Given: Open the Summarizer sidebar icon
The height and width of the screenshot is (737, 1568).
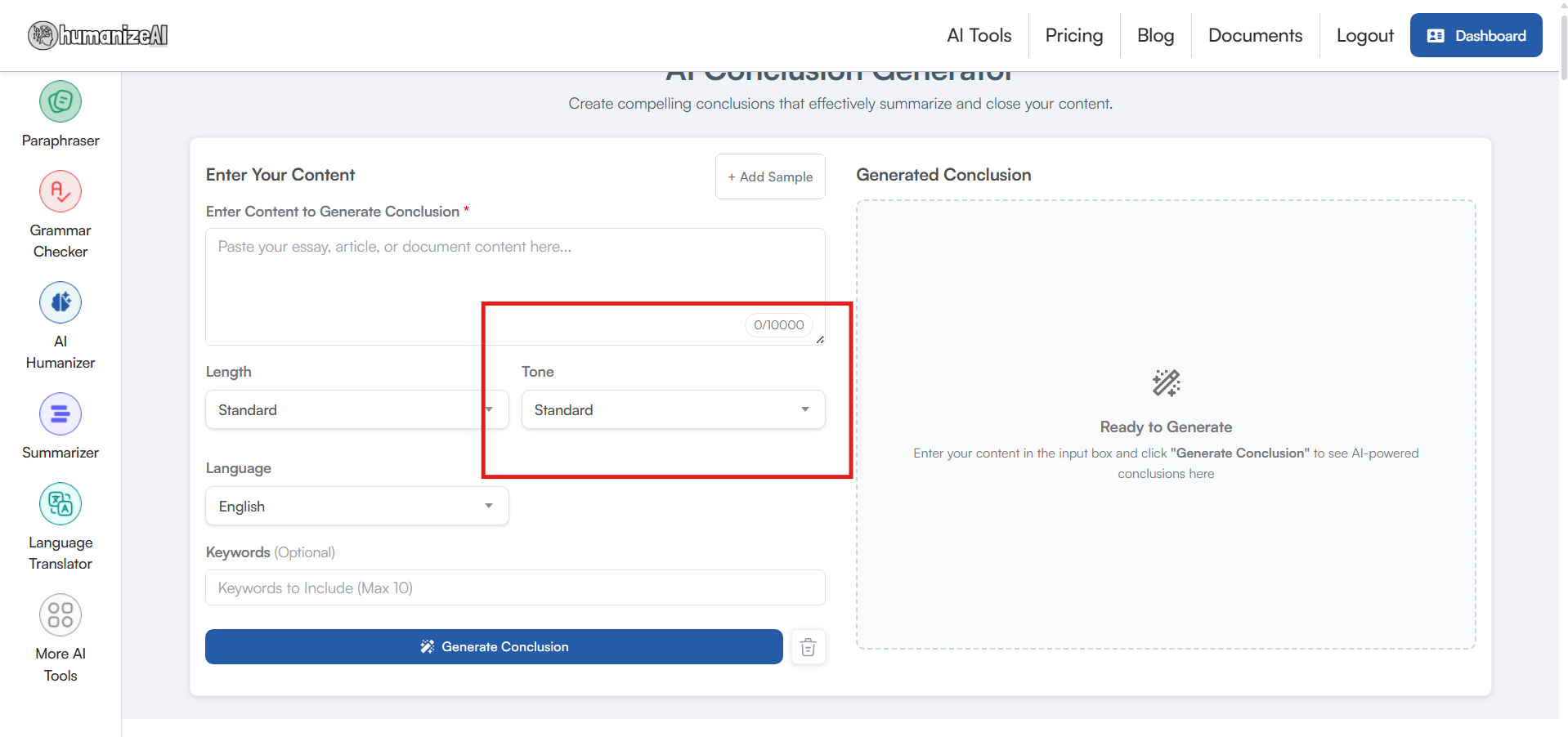Looking at the screenshot, I should (60, 414).
